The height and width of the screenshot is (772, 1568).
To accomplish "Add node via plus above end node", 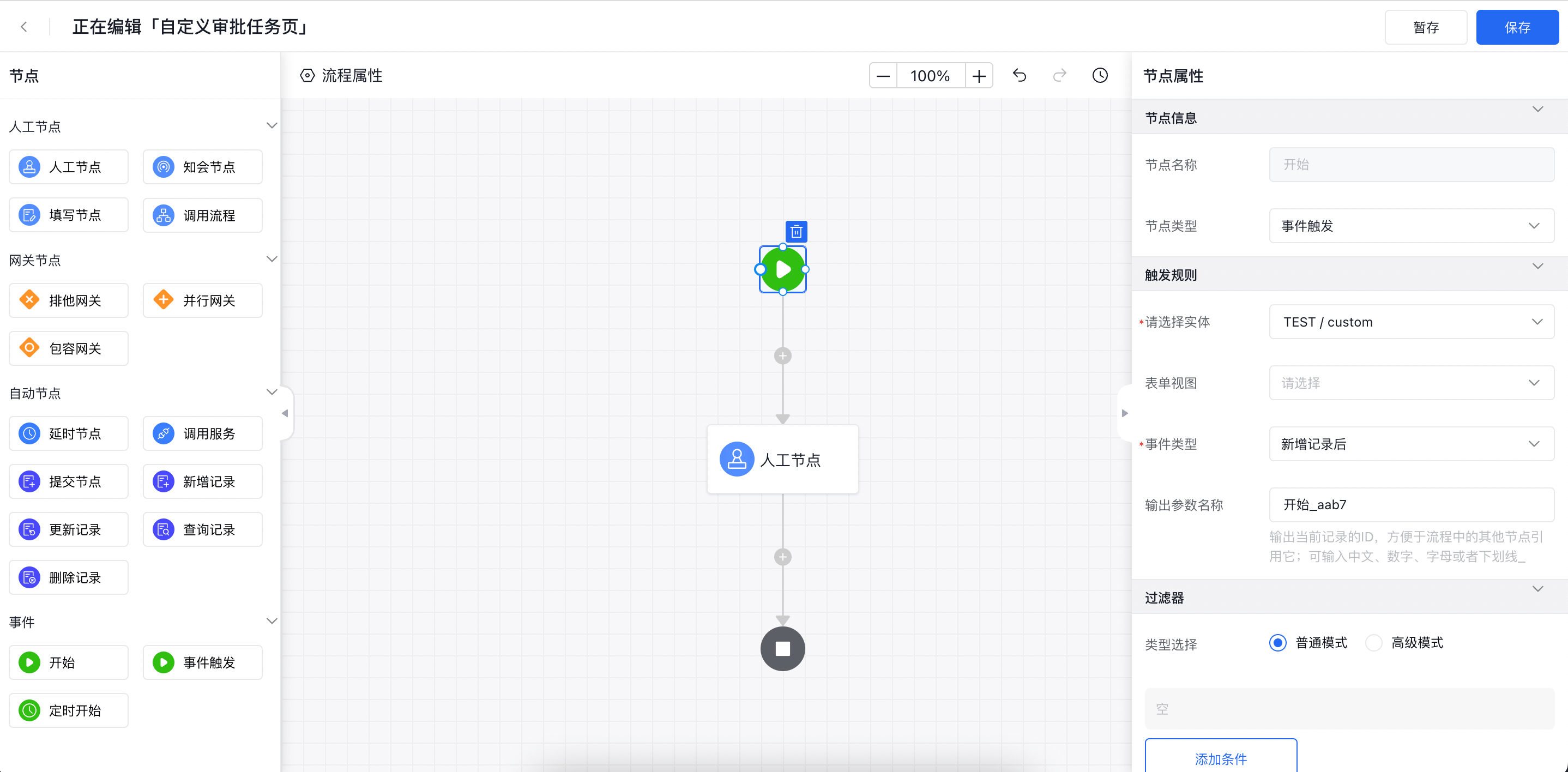I will [x=783, y=557].
